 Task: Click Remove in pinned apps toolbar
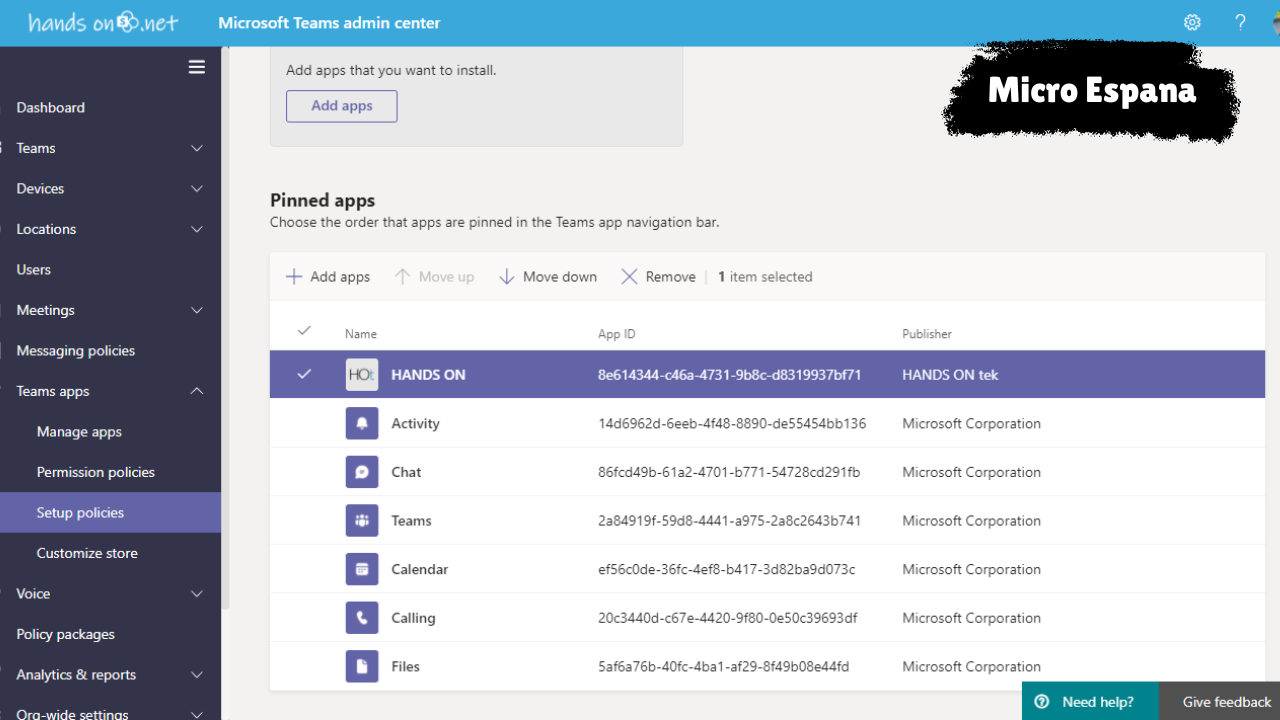click(658, 277)
